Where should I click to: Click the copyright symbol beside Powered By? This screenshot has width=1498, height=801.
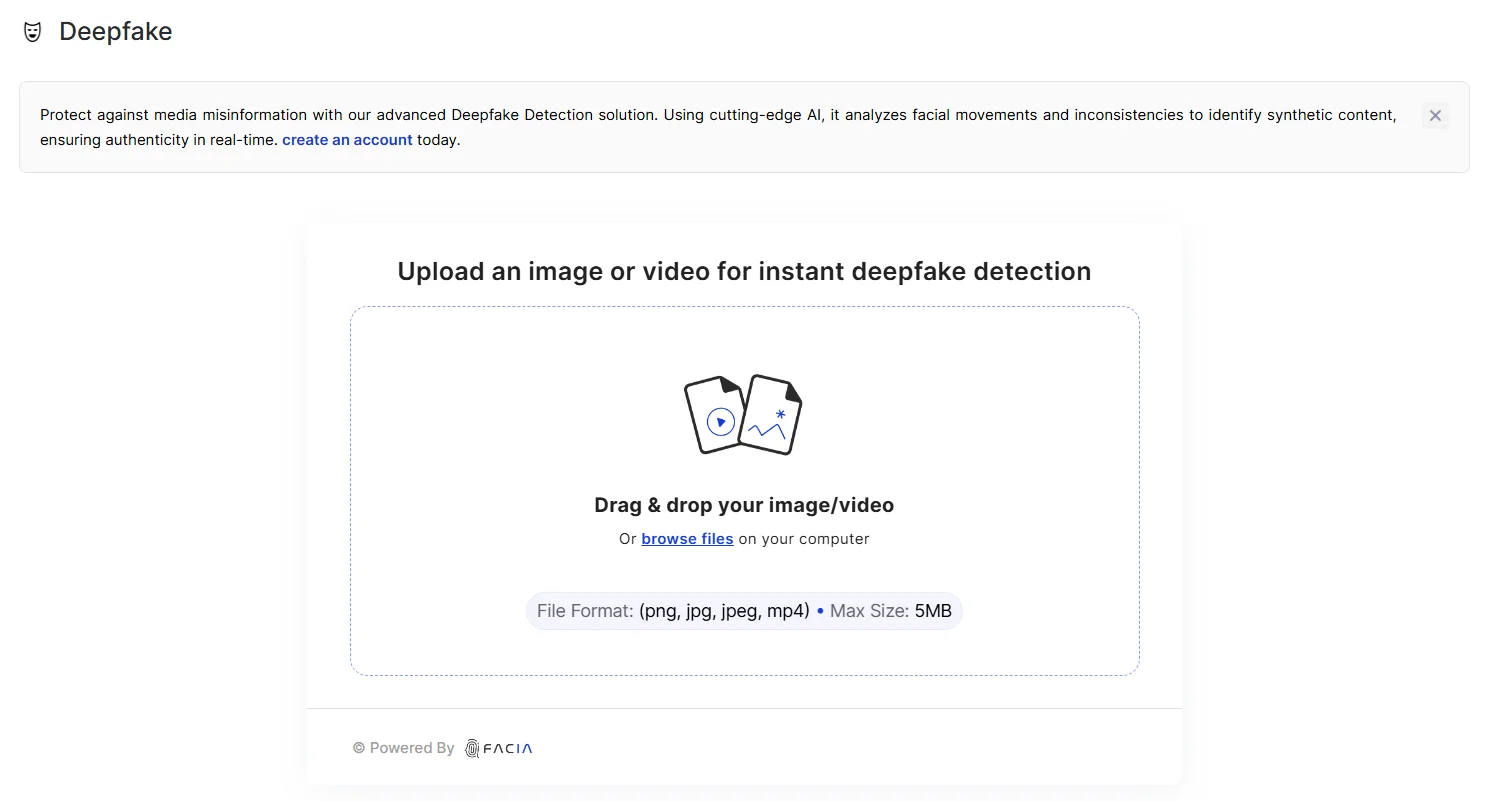(x=358, y=748)
